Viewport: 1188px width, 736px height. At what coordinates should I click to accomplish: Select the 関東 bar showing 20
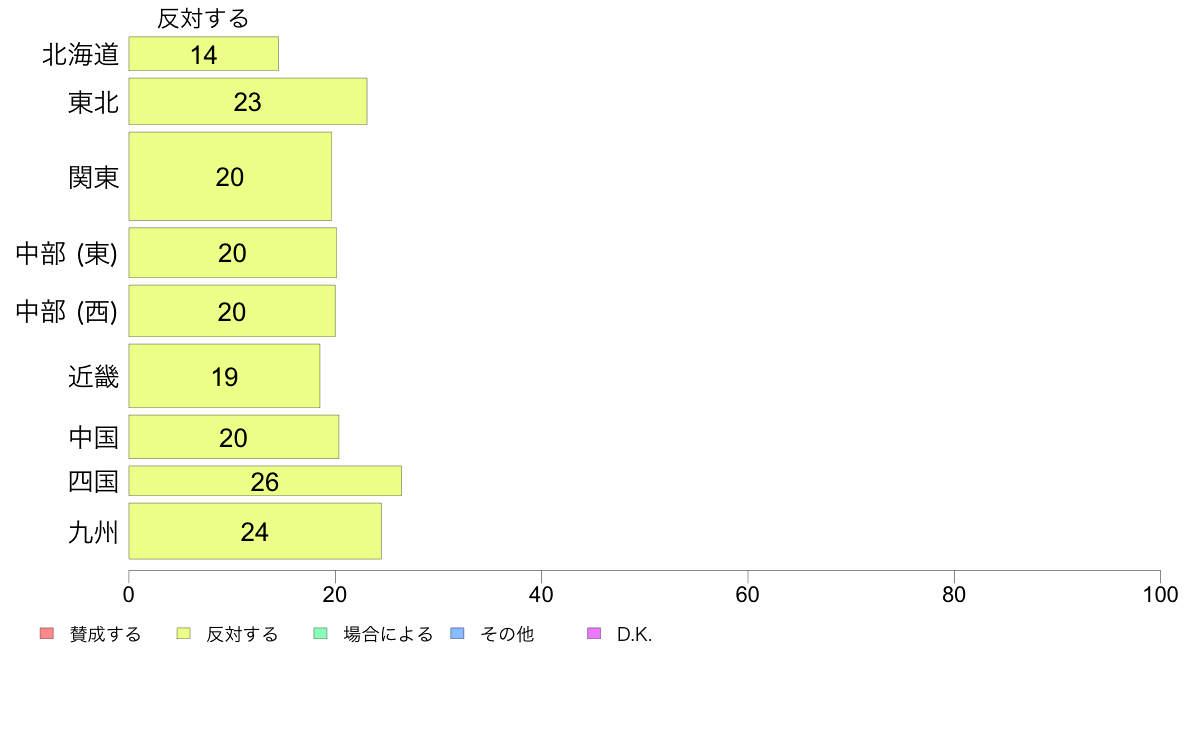(230, 177)
